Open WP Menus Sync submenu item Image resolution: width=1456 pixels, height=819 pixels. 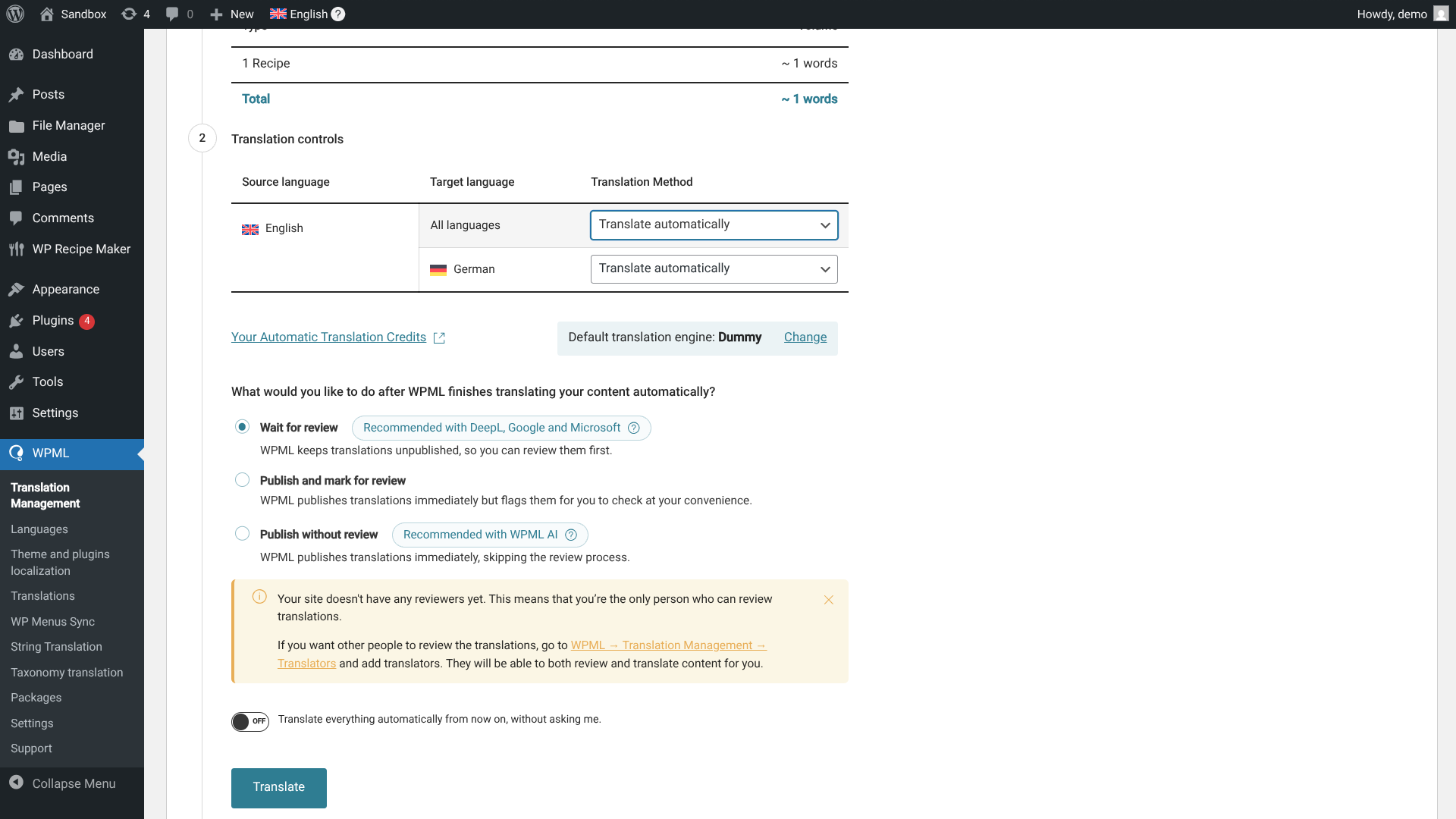[x=52, y=622]
